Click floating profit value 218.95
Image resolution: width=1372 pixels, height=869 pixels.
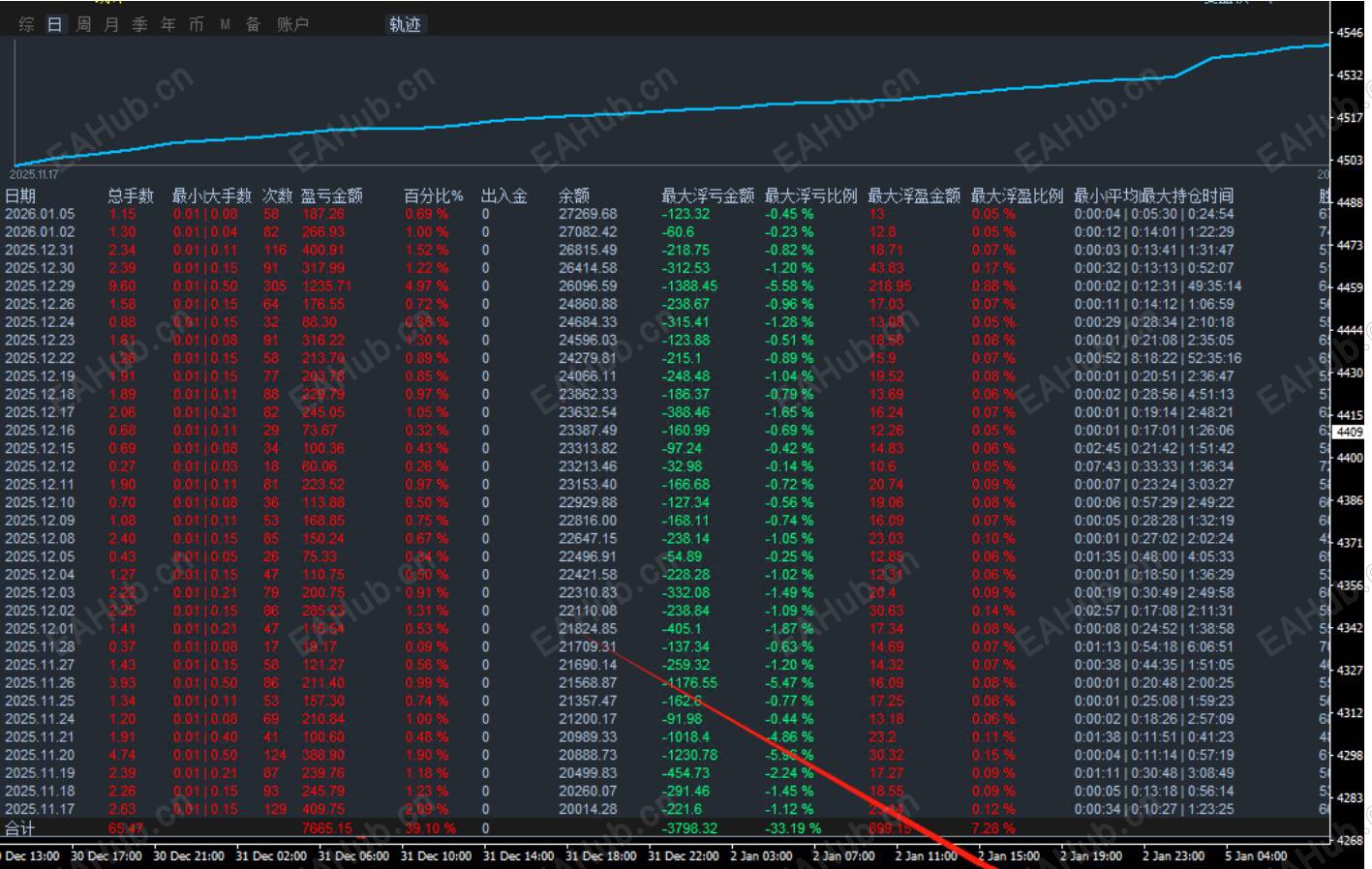(890, 286)
